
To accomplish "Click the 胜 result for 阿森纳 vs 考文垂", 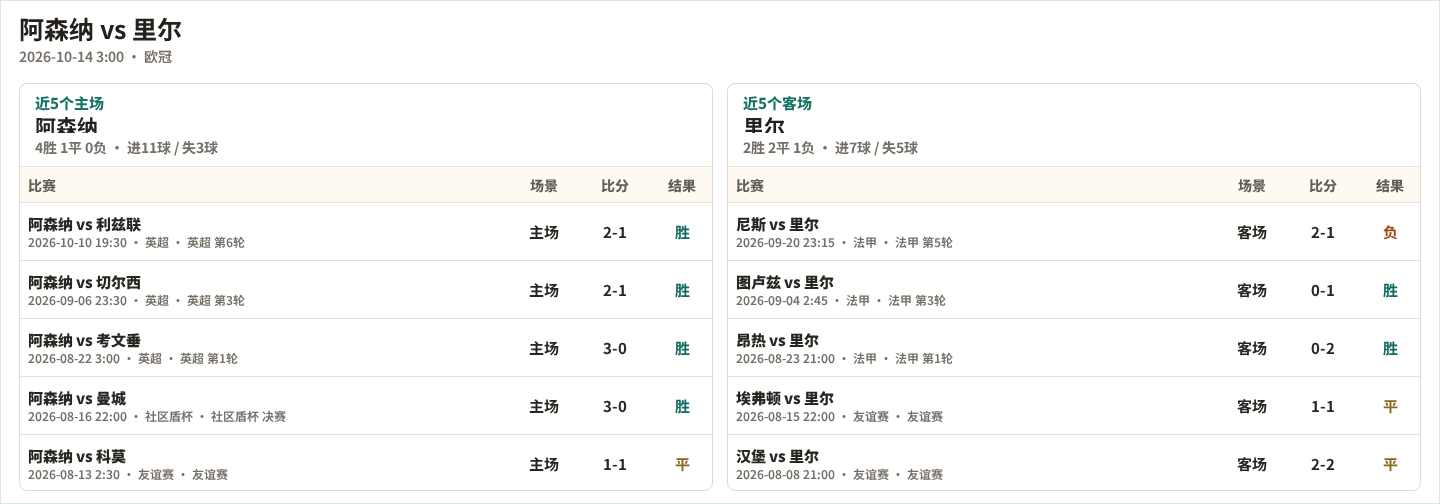I will [682, 349].
